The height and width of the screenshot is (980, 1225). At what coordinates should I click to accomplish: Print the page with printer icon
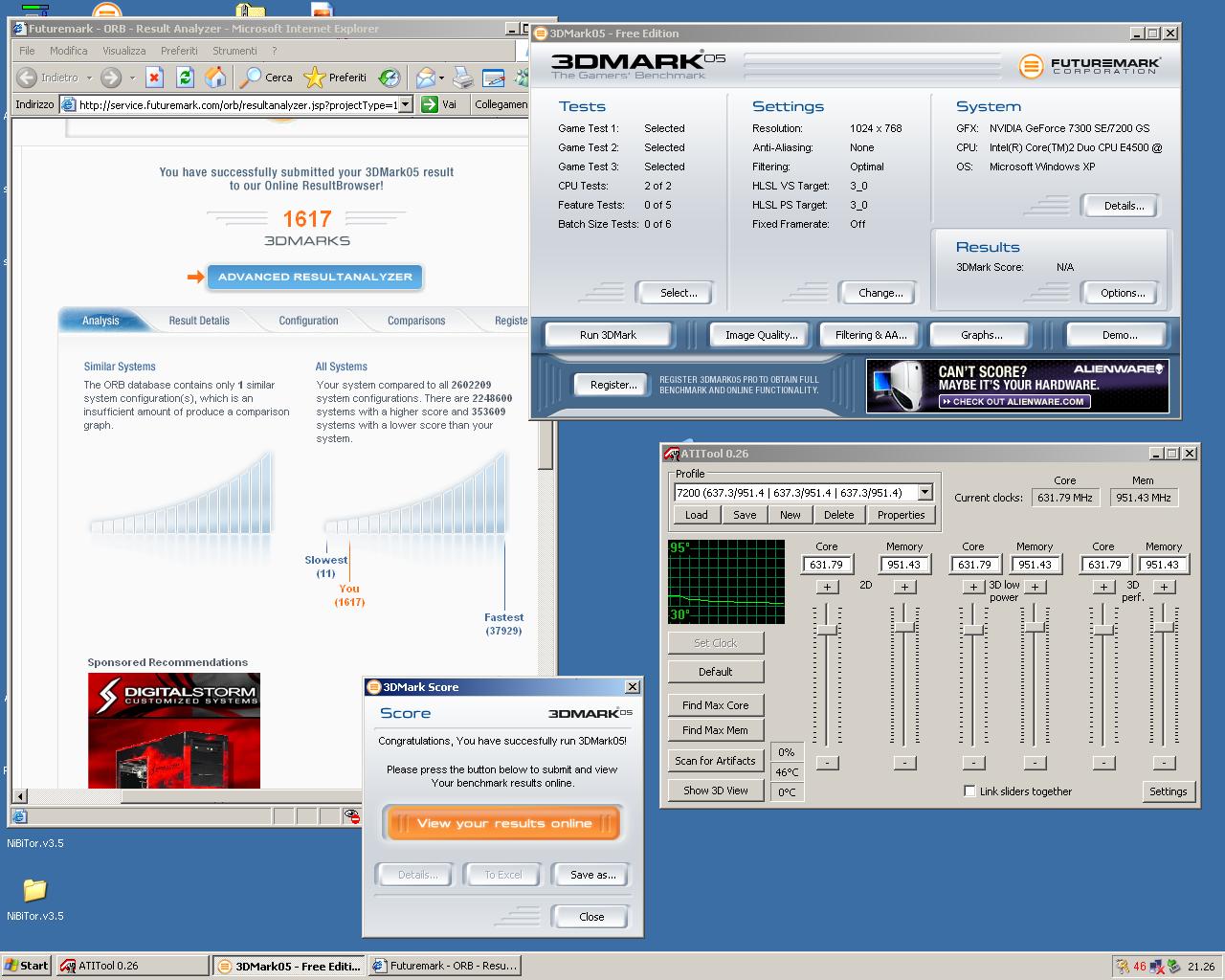coord(462,78)
